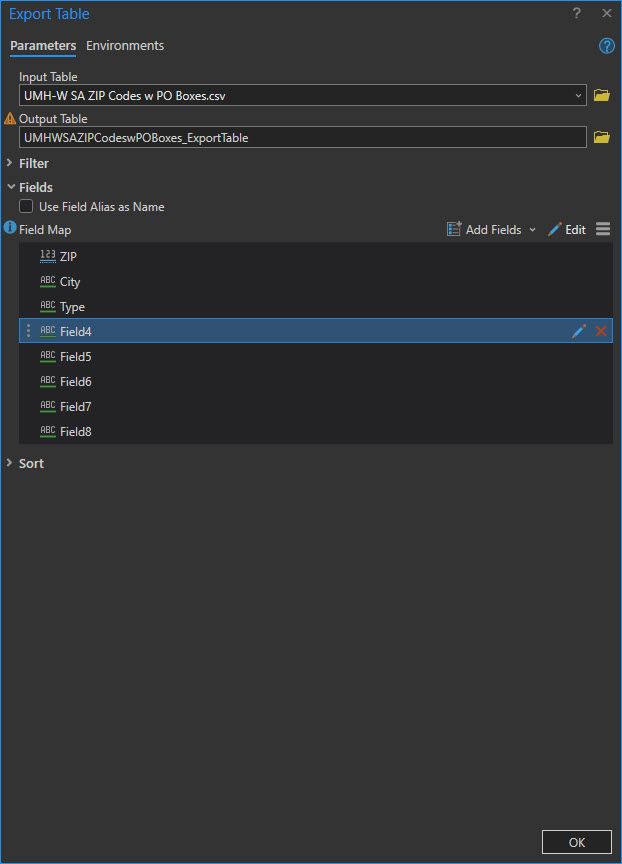
Task: Click the Field Map info icon
Action: coord(10,229)
